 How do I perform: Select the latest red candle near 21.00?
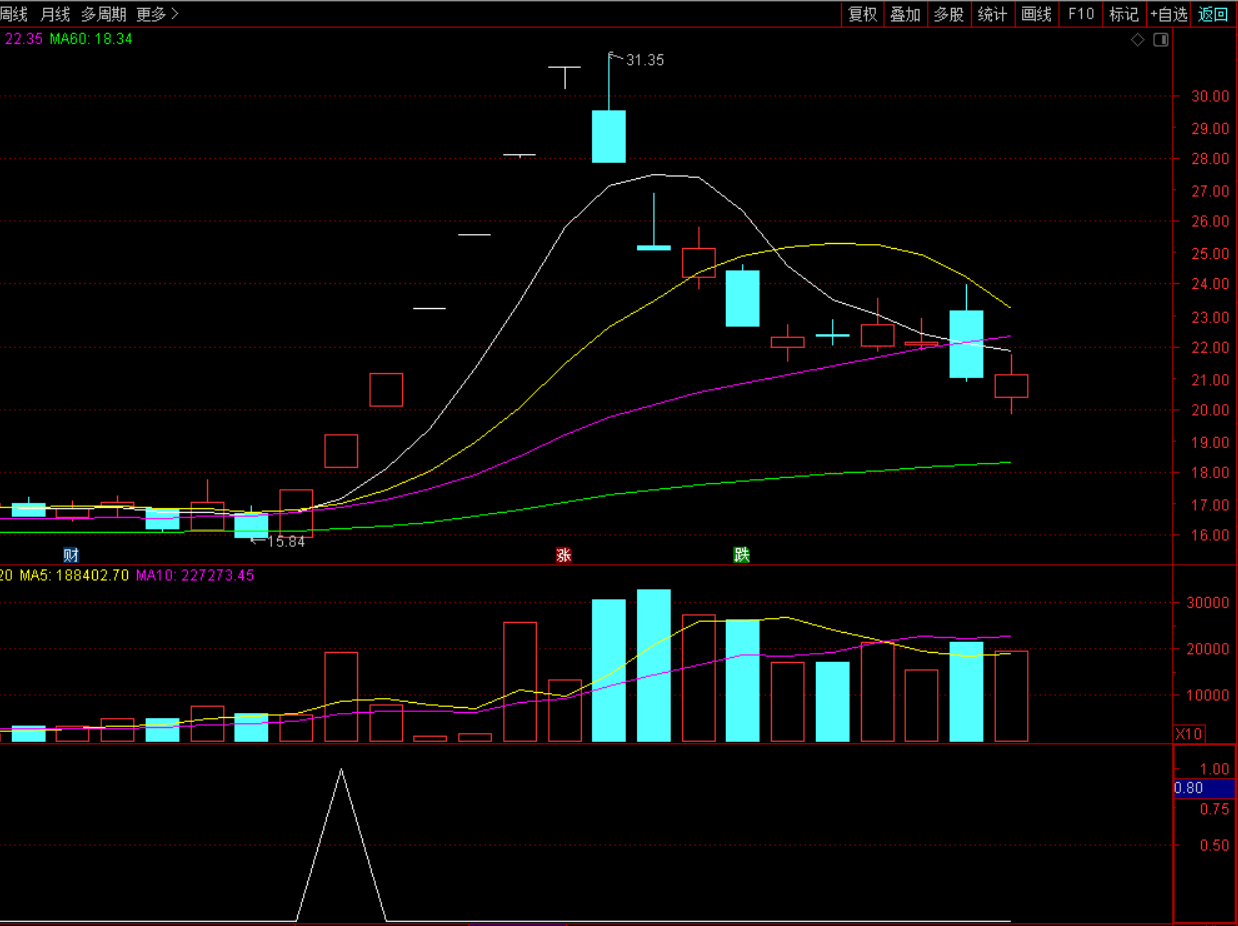tap(1011, 386)
